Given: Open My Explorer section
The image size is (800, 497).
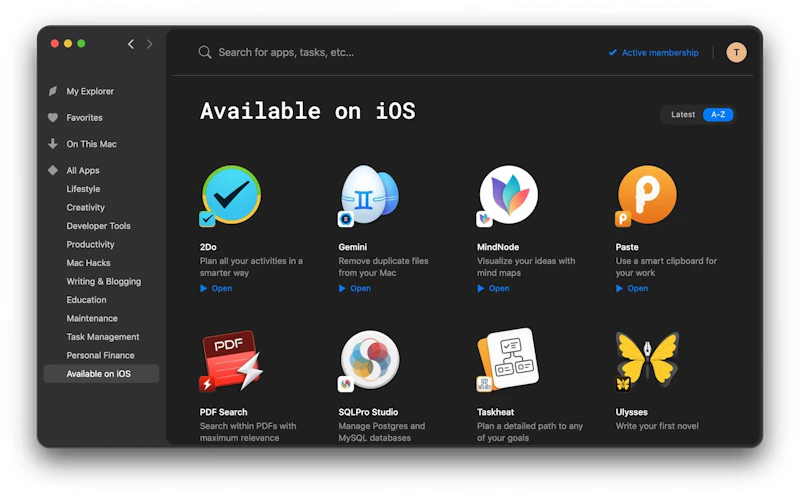Looking at the screenshot, I should [90, 91].
